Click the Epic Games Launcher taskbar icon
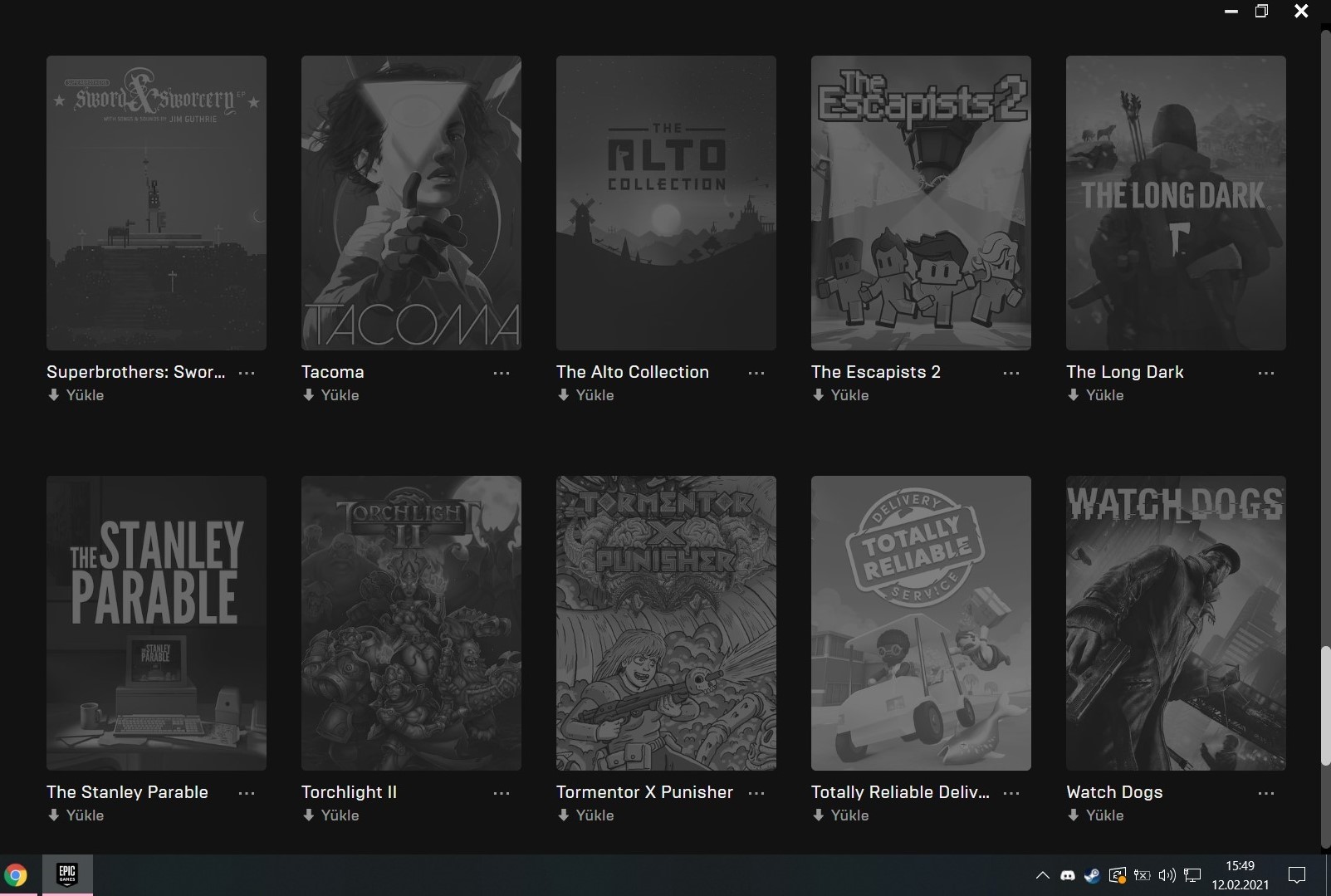This screenshot has height=896, width=1331. coord(67,875)
